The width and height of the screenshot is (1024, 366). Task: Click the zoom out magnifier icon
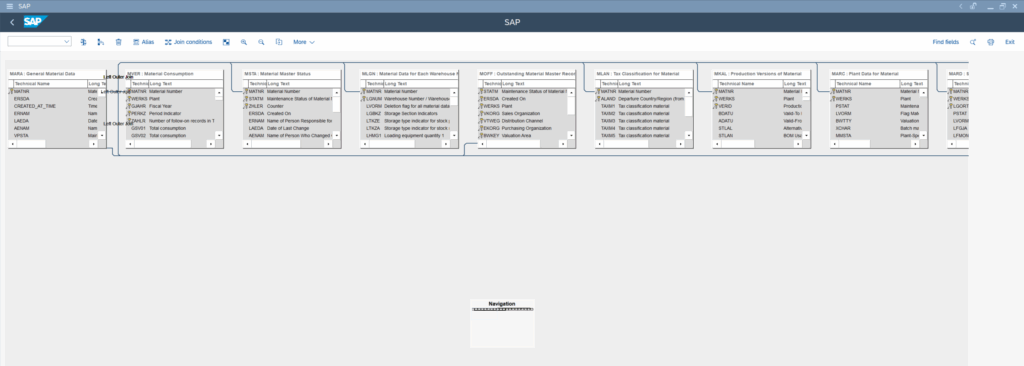[261, 42]
